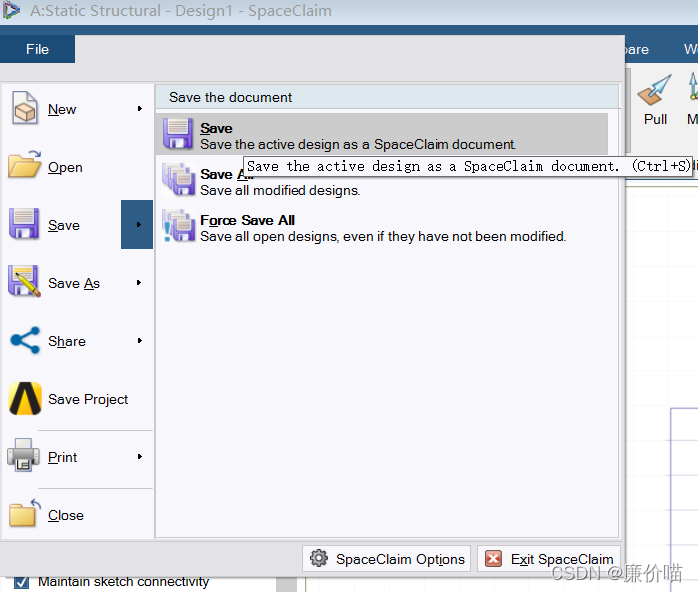Choose Print from the File menu
The image size is (698, 592).
click(77, 457)
